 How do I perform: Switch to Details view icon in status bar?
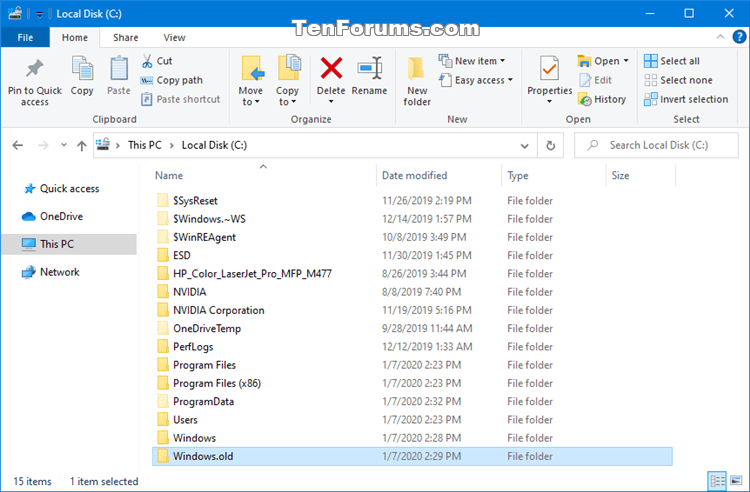coord(717,481)
